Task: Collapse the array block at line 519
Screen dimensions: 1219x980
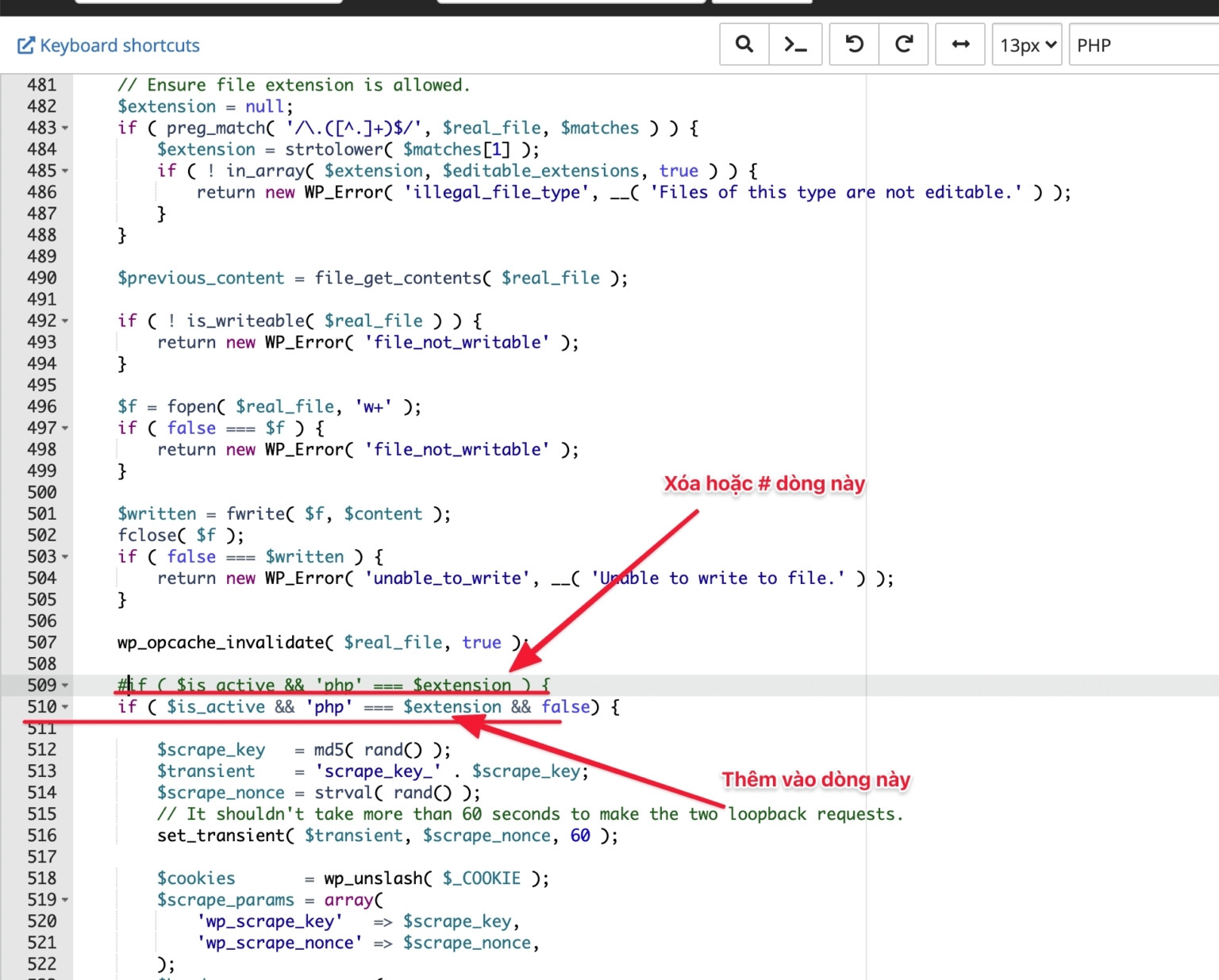Action: pos(64,900)
